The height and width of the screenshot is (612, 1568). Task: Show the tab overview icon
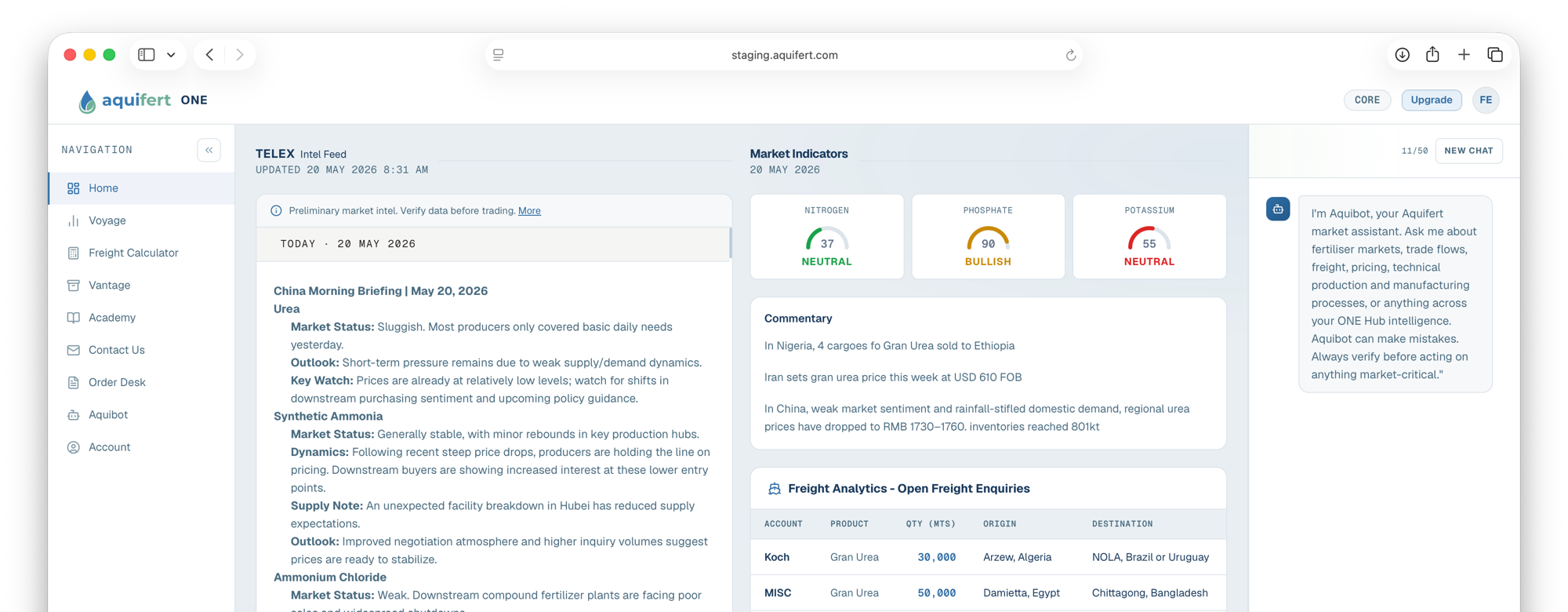[x=1495, y=55]
